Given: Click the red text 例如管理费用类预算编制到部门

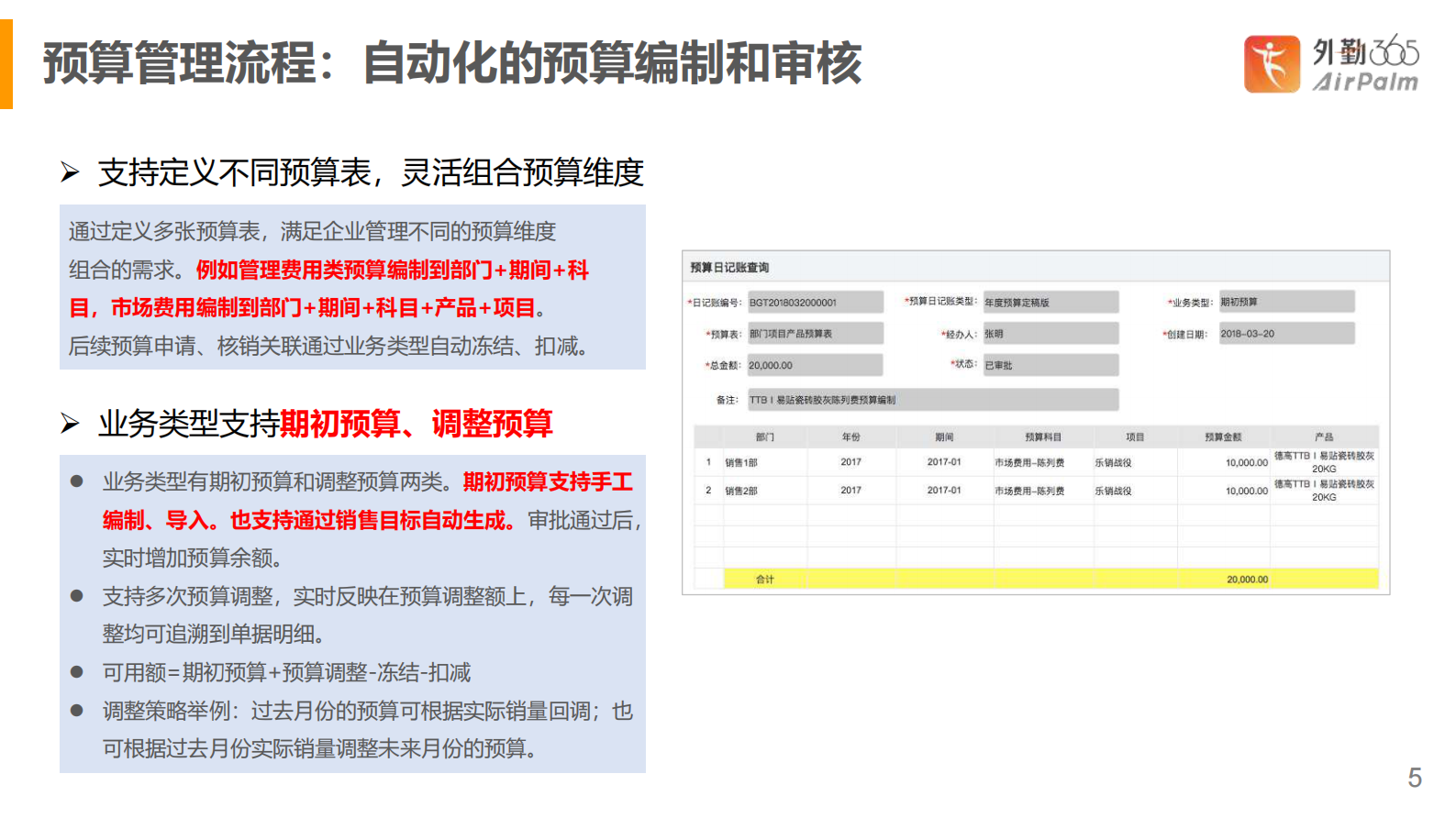Looking at the screenshot, I should (328, 289).
